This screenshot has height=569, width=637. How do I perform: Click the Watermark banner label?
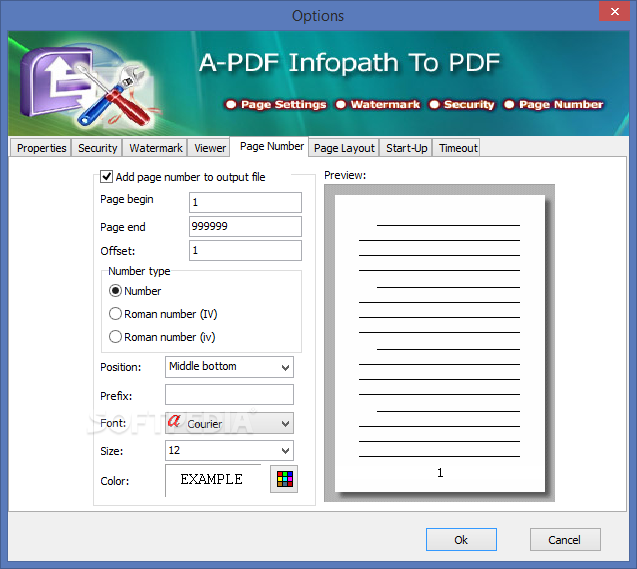click(x=385, y=104)
